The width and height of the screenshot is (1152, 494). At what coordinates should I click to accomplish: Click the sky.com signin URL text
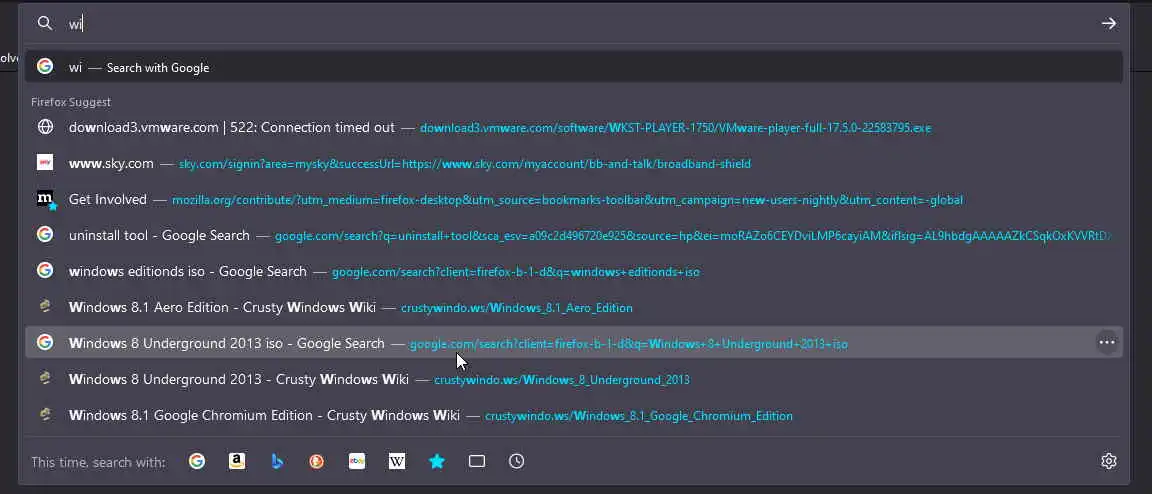click(x=465, y=163)
